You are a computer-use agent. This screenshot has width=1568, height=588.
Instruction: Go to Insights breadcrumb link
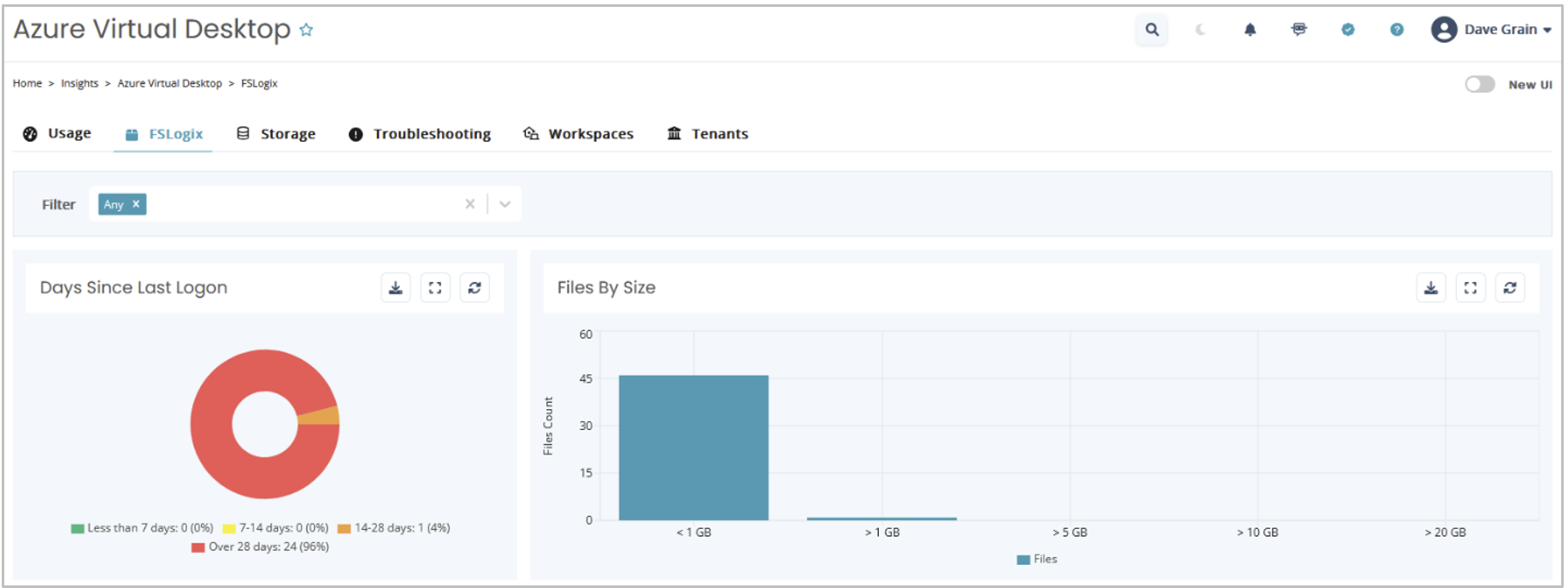point(80,84)
